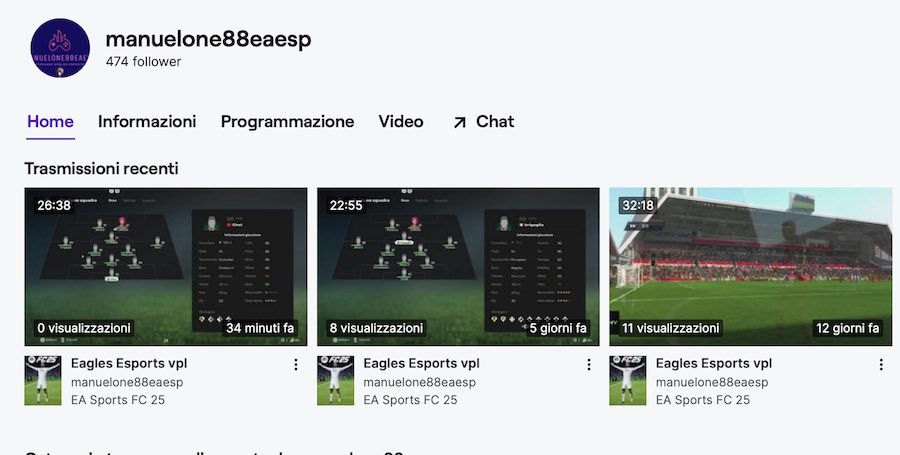
Task: Open options menu for 5 giorni fa video
Action: (588, 364)
